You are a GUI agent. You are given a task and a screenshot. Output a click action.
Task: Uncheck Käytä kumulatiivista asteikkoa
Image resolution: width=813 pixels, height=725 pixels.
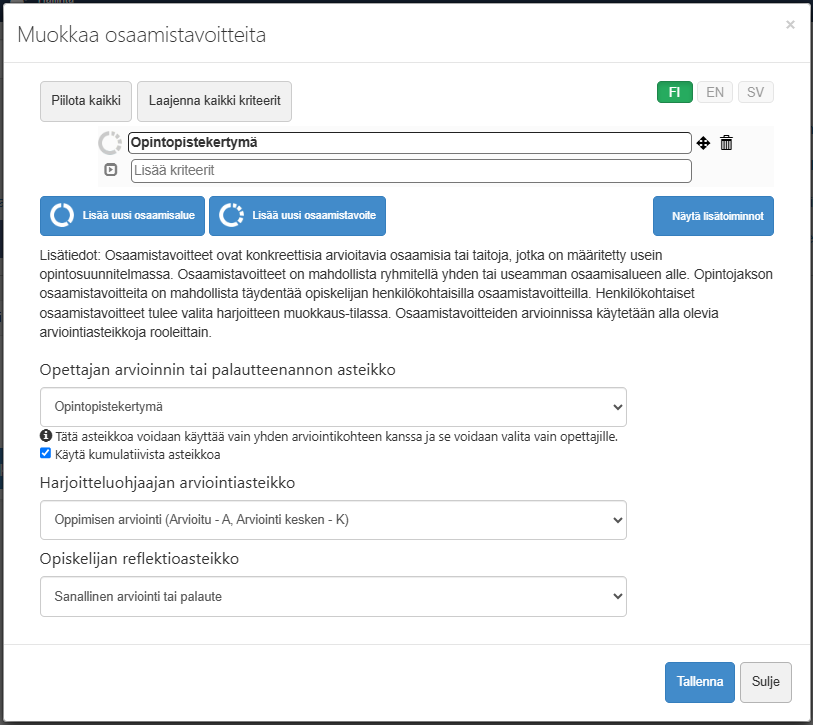point(46,453)
